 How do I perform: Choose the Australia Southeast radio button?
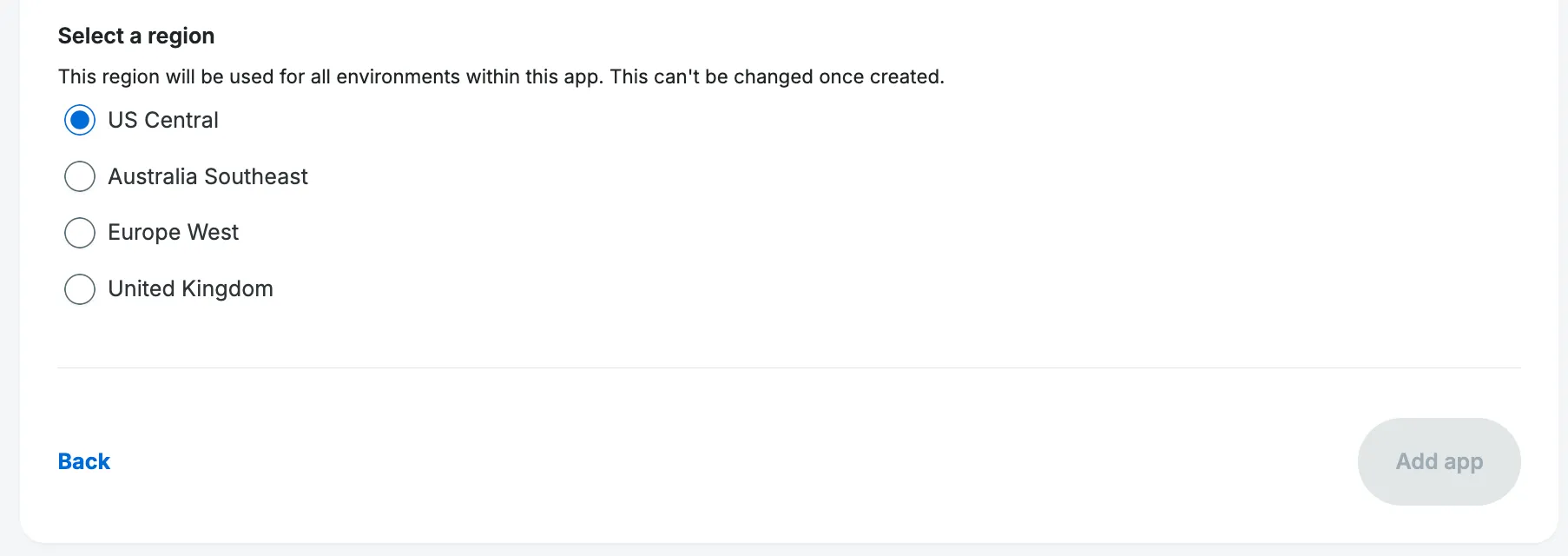point(80,176)
